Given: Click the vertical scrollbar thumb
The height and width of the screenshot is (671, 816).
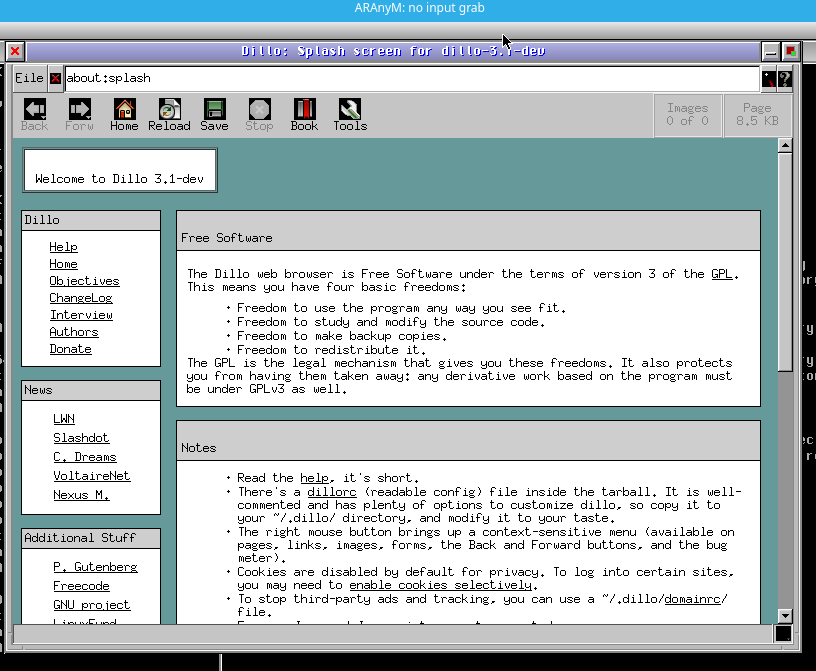Looking at the screenshot, I should point(785,262).
